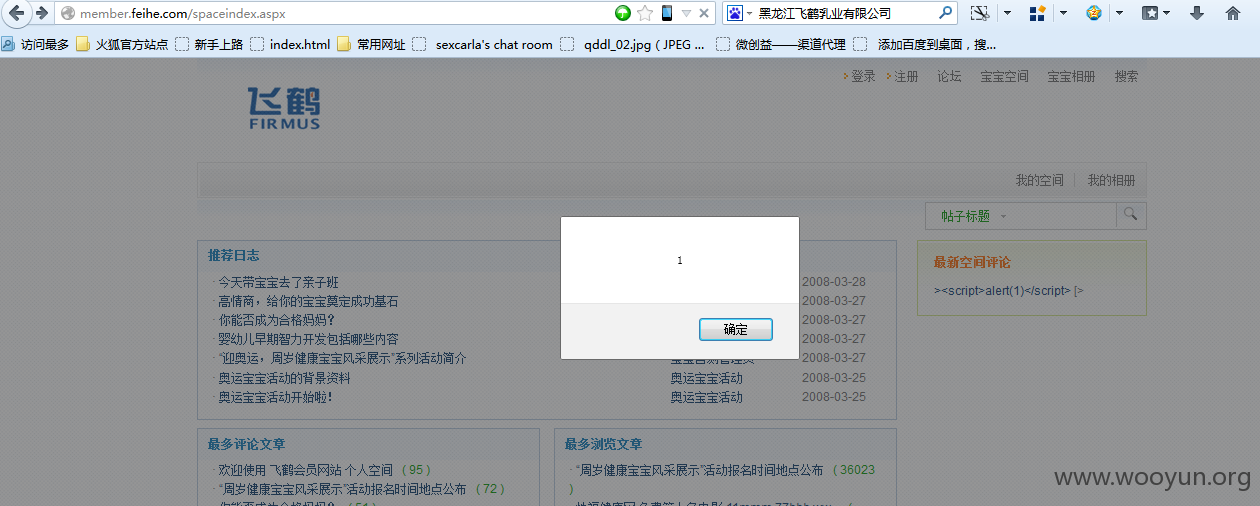Stop loading with the X button
The height and width of the screenshot is (506, 1260).
click(x=704, y=13)
